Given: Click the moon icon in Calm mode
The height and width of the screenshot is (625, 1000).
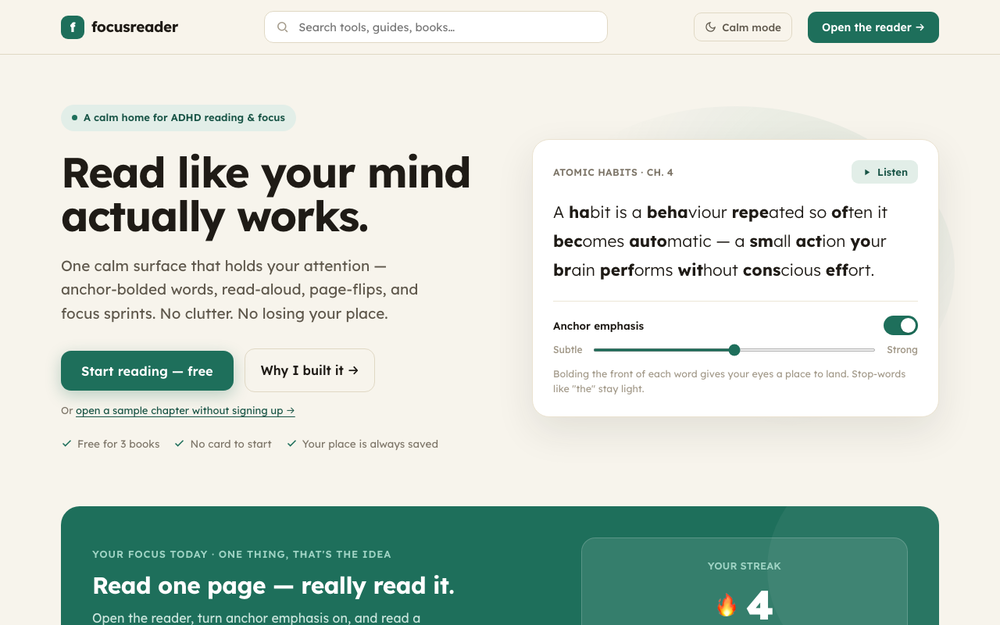Looking at the screenshot, I should pos(710,27).
